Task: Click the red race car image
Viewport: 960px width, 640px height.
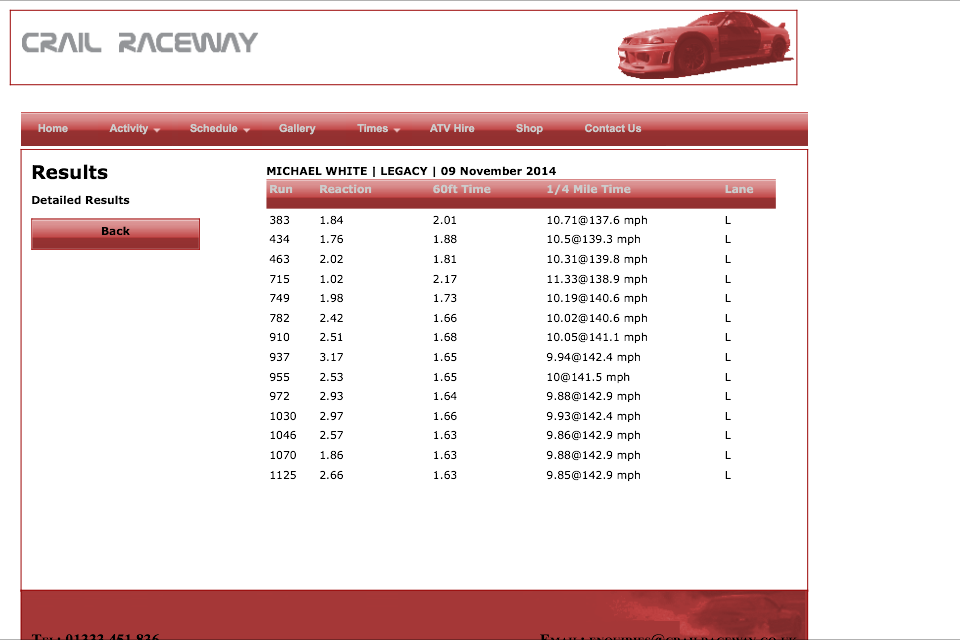Action: (x=705, y=45)
